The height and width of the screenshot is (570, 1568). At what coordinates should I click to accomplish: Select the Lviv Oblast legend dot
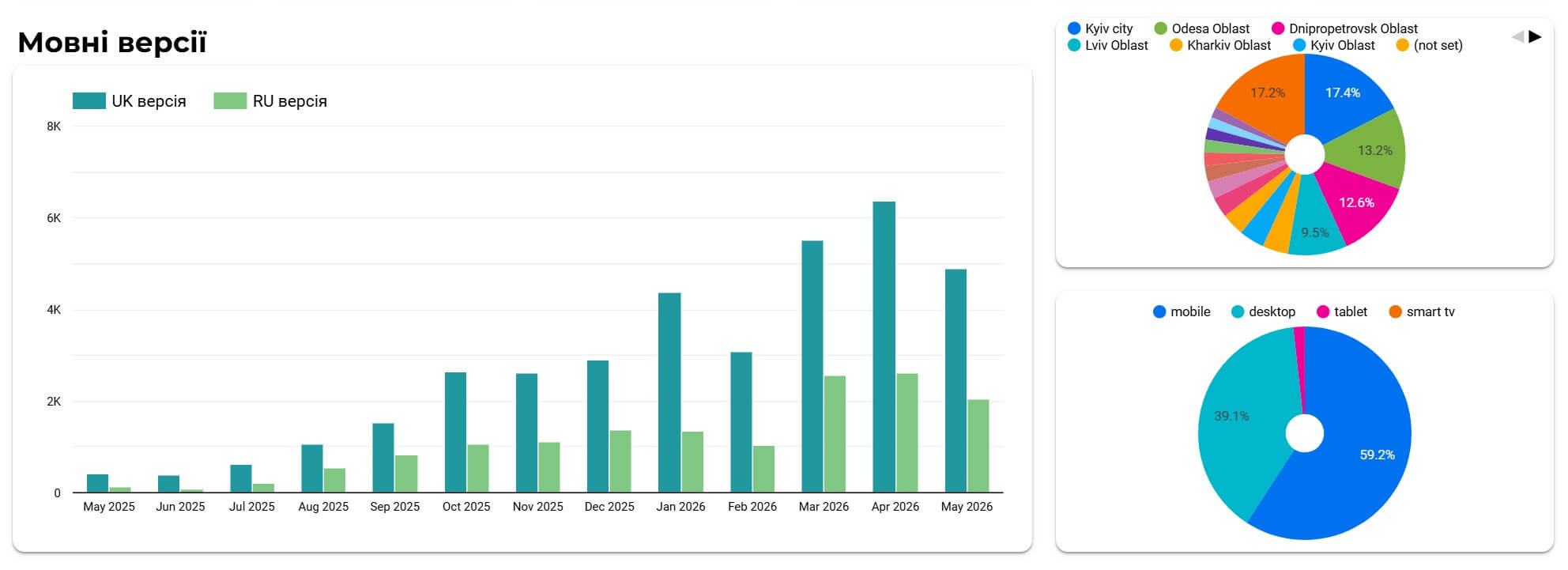(x=1074, y=45)
